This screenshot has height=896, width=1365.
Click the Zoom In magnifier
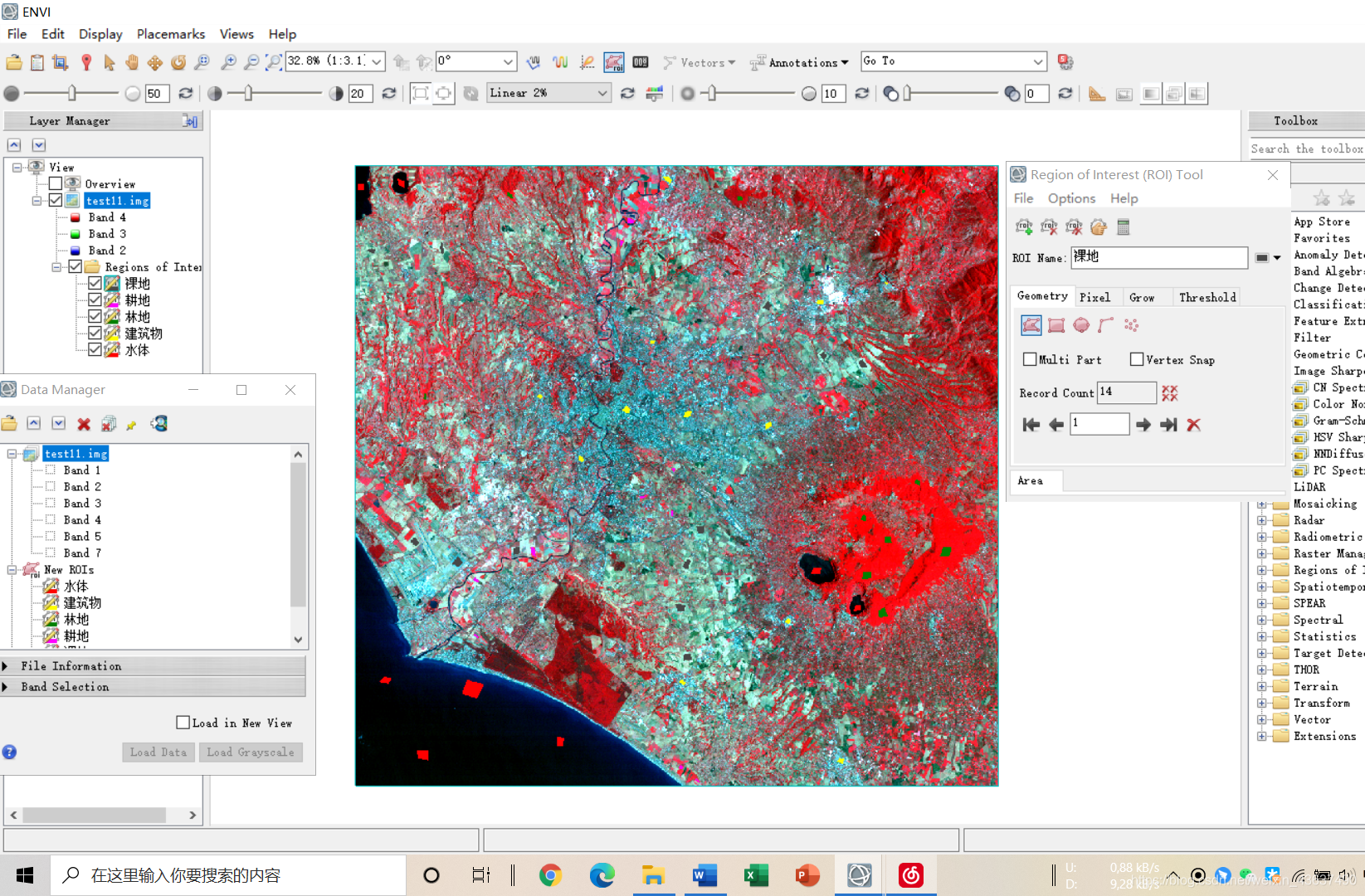(228, 62)
